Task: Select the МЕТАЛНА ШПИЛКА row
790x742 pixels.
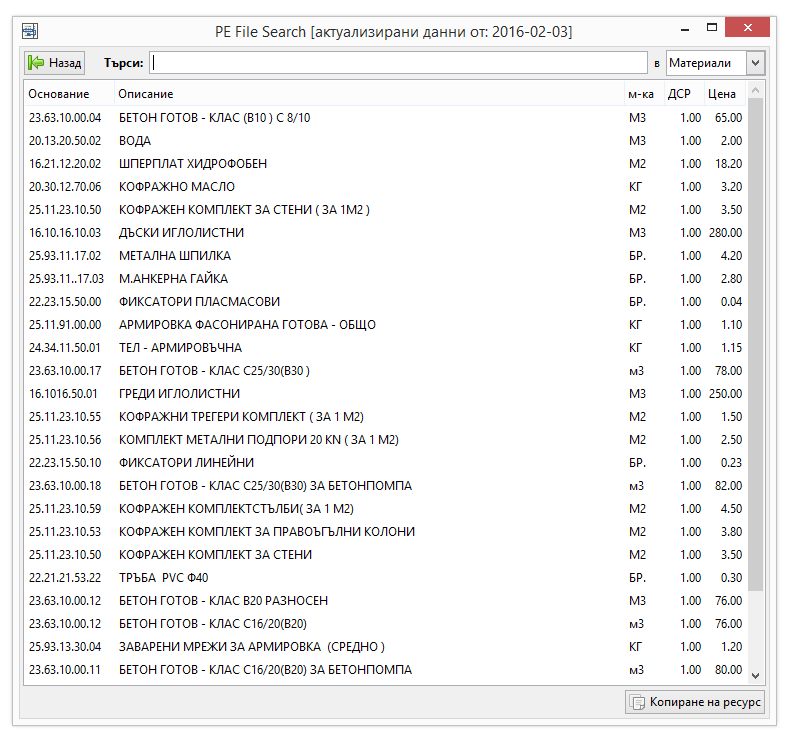Action: 385,256
